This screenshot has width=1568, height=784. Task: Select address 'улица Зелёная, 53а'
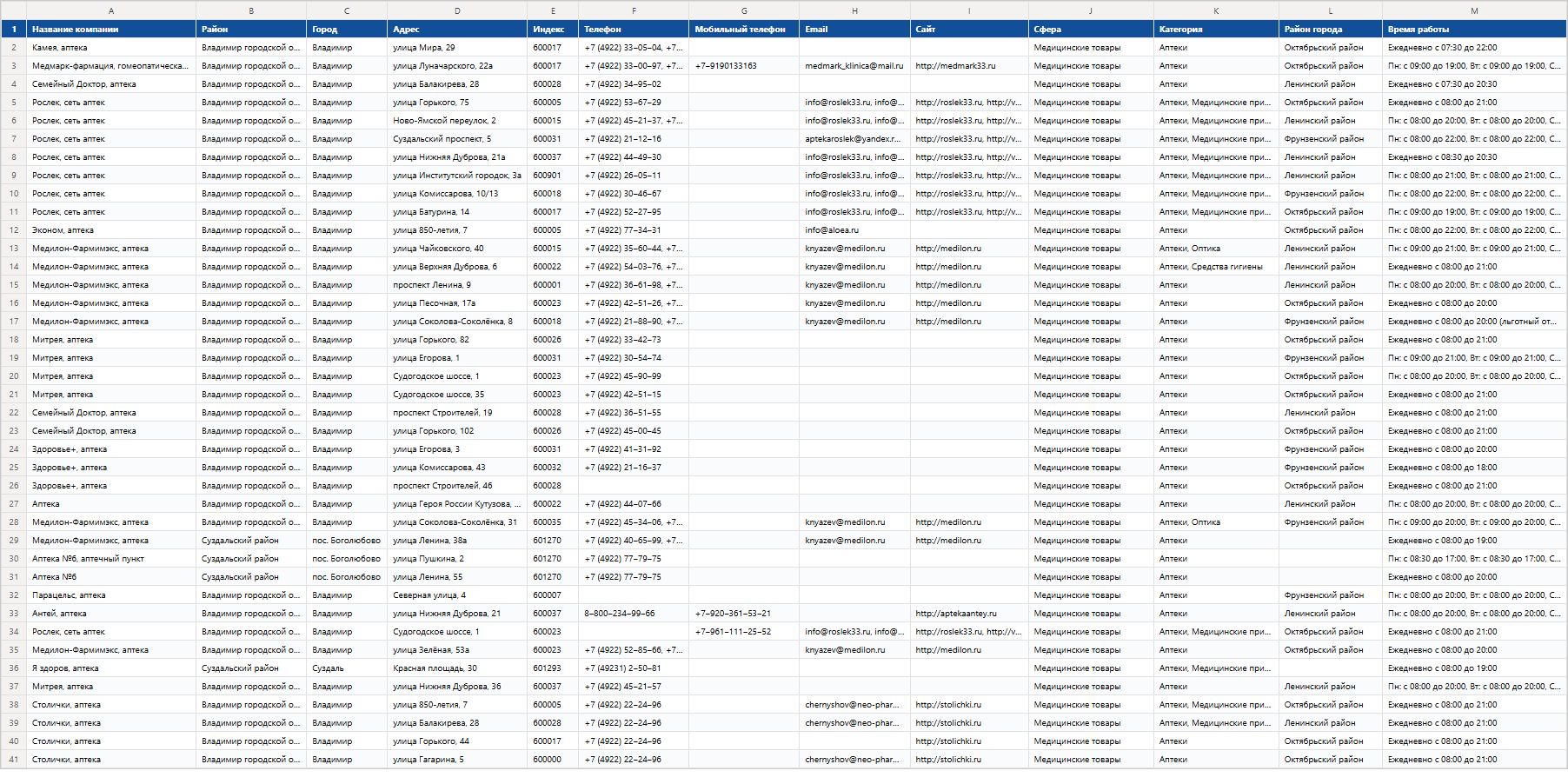pyautogui.click(x=457, y=650)
